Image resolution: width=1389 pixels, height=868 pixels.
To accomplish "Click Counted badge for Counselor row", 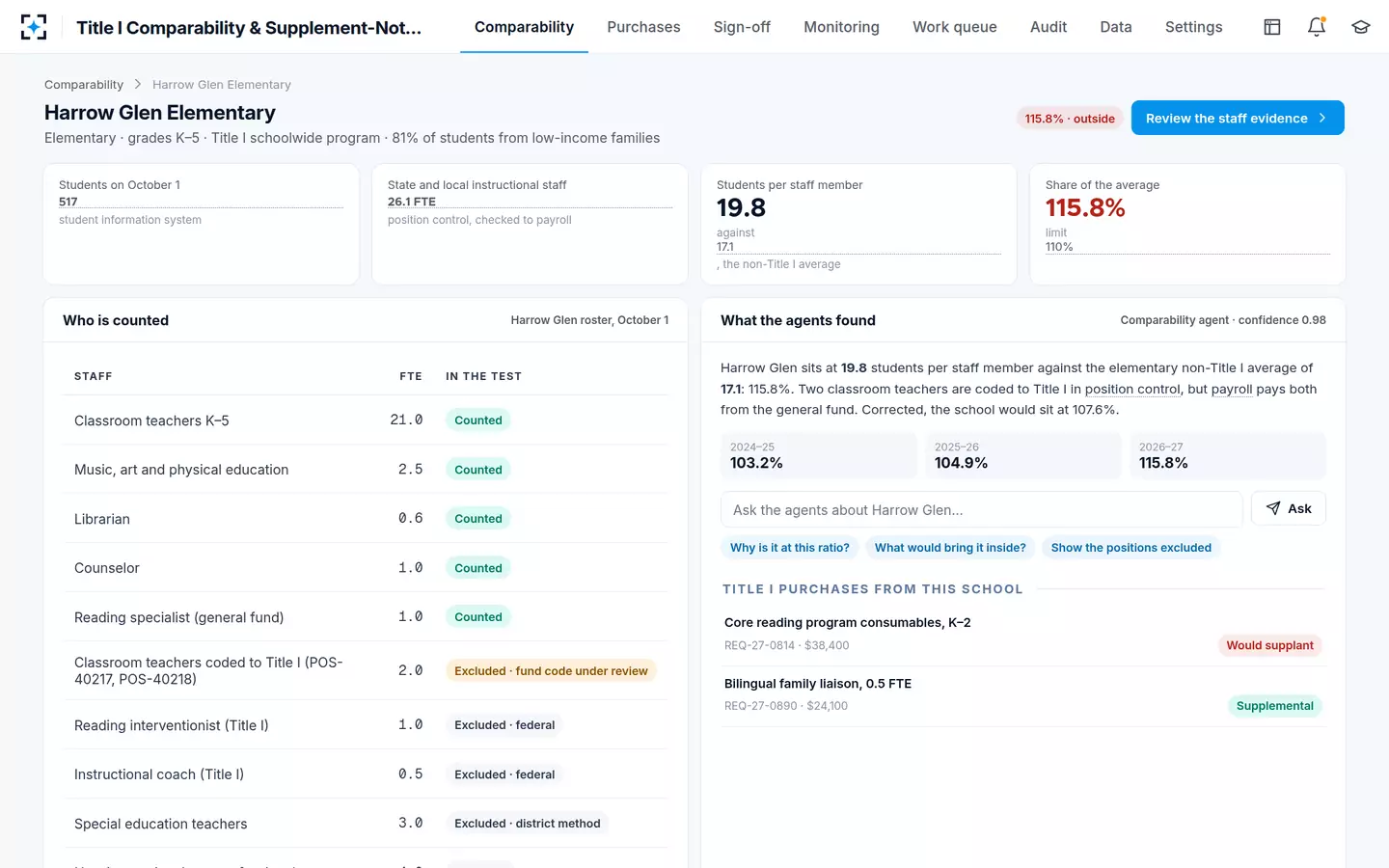I will click(478, 568).
